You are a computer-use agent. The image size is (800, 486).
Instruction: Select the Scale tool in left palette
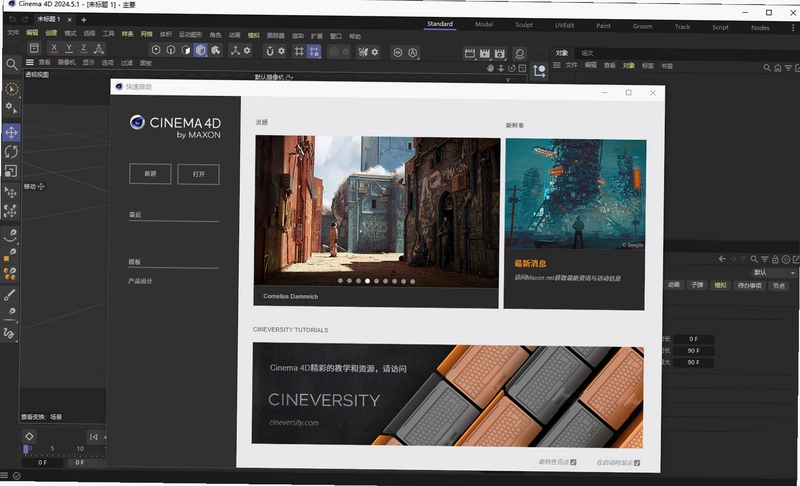click(x=11, y=171)
